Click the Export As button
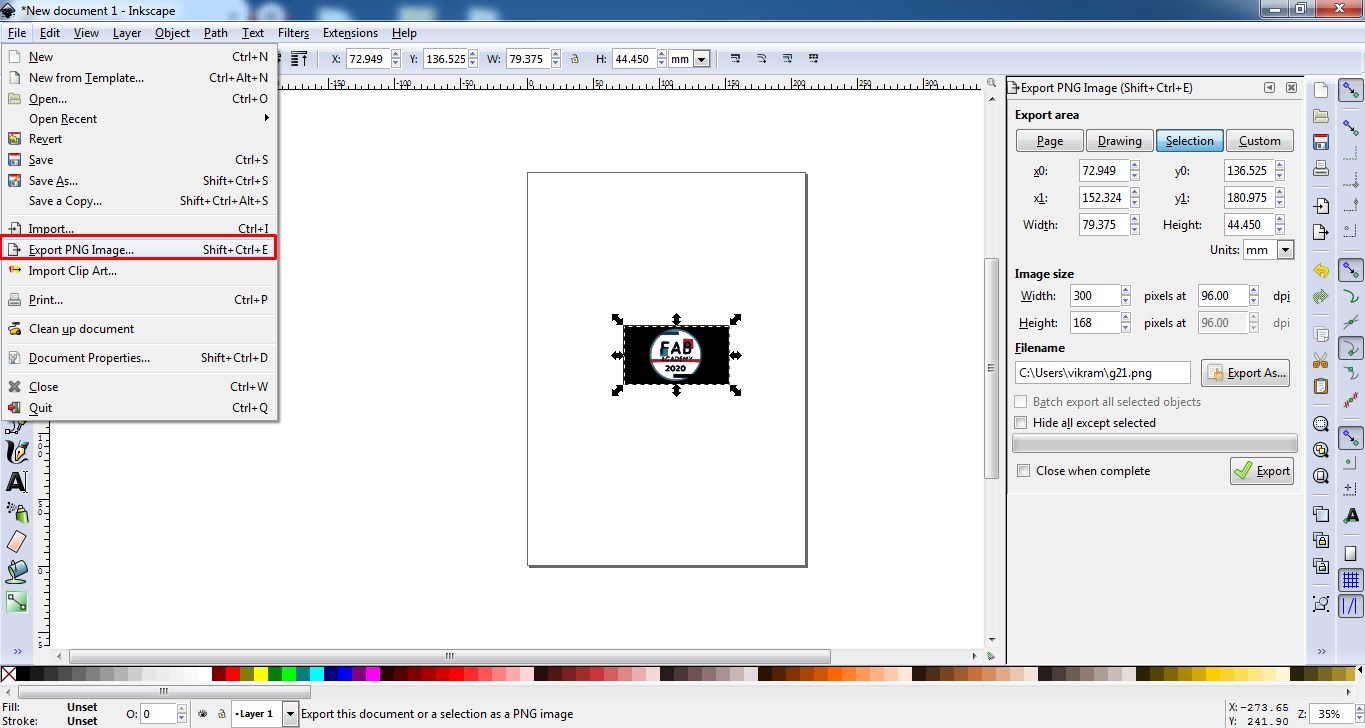 point(1246,373)
